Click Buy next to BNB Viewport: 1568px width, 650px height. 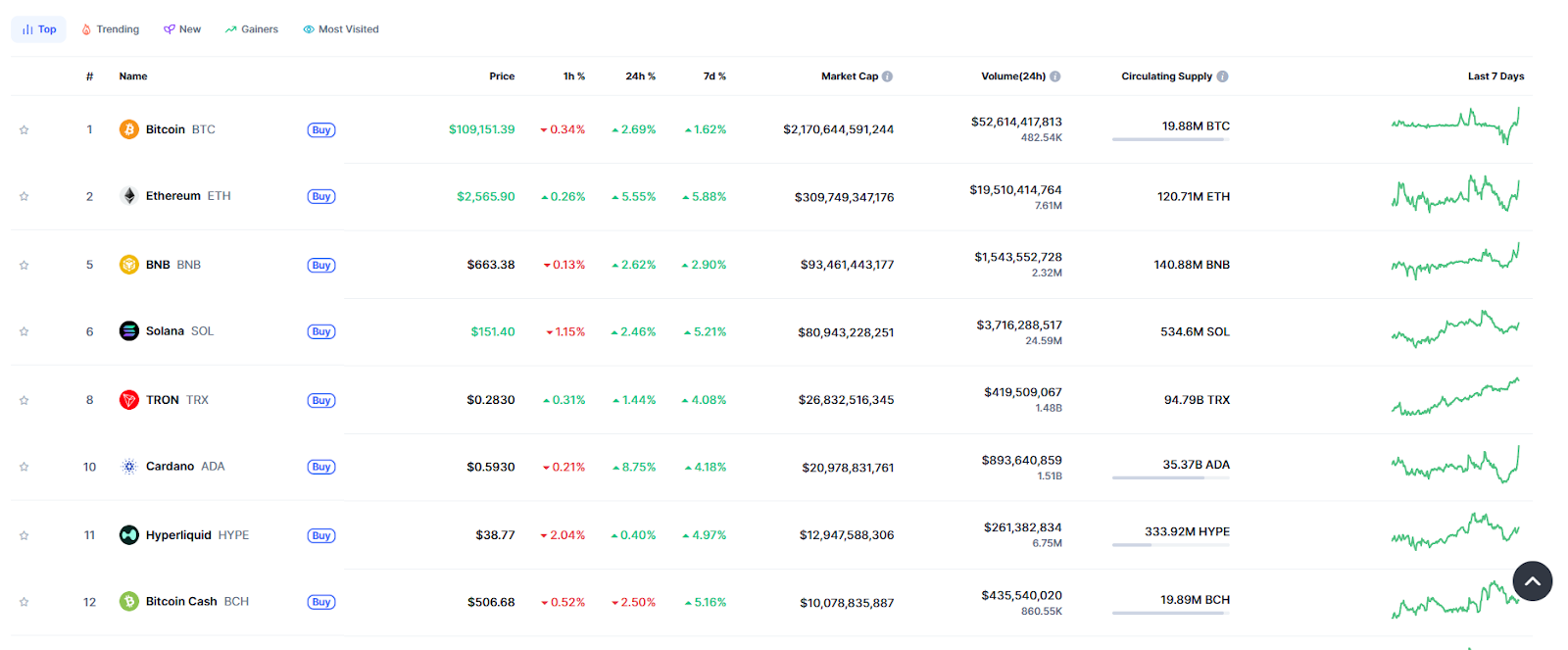coord(321,266)
